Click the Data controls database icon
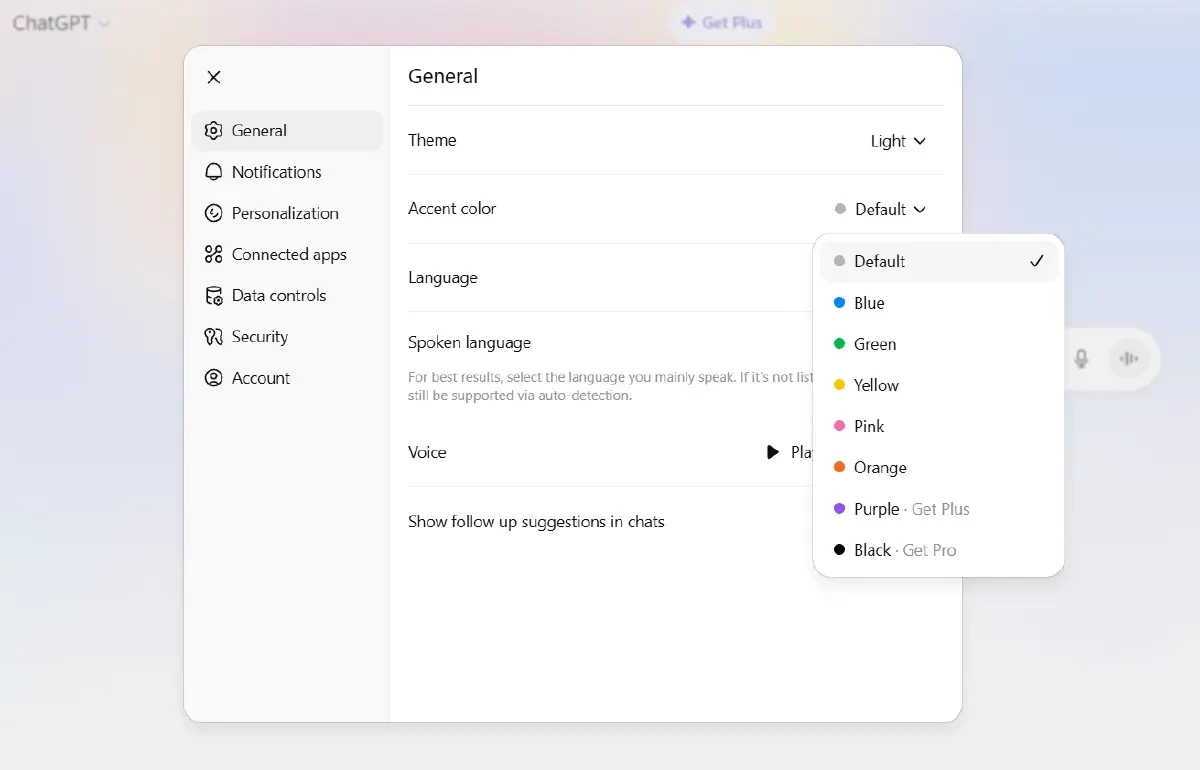 (x=213, y=295)
